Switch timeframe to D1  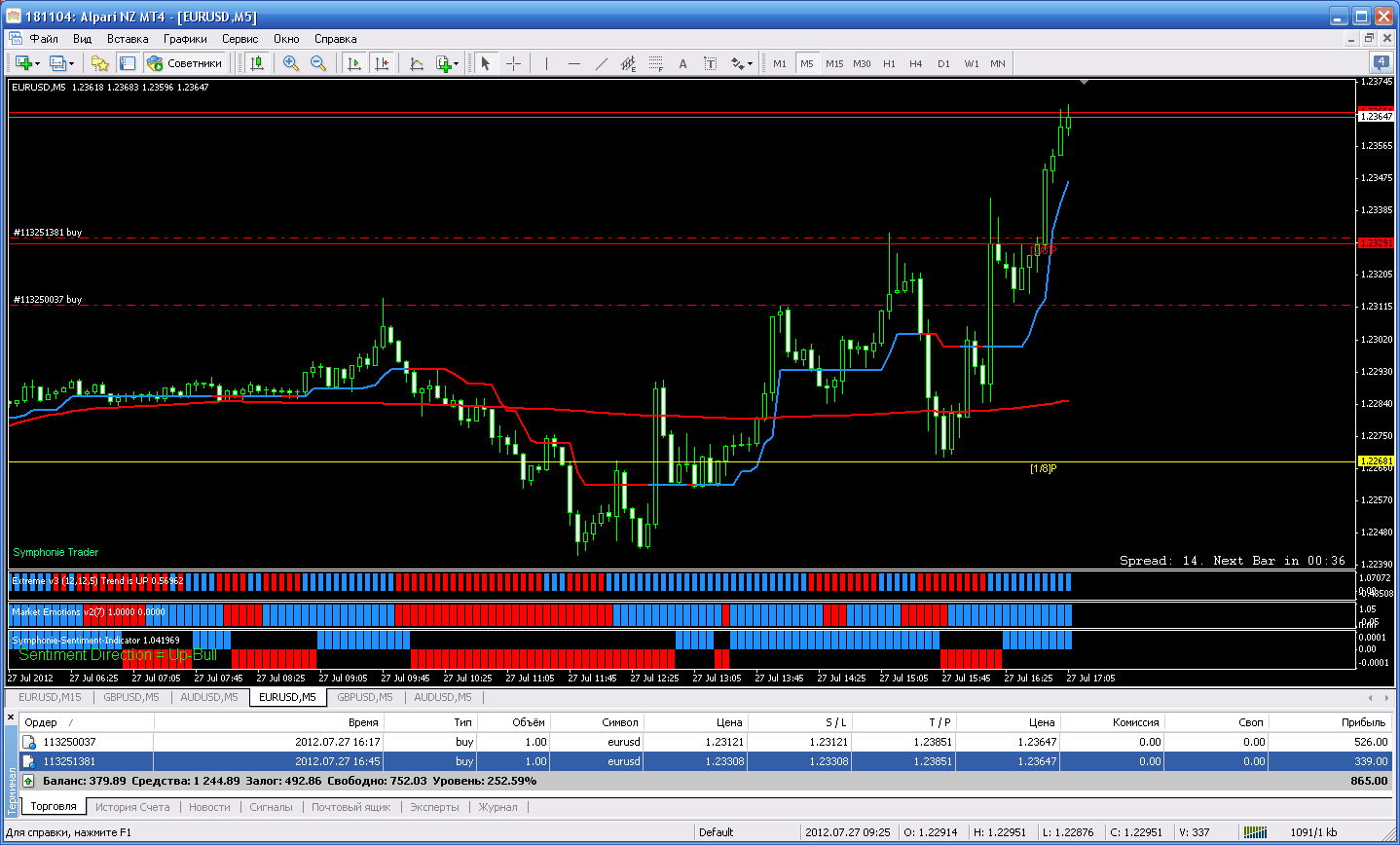pyautogui.click(x=943, y=63)
